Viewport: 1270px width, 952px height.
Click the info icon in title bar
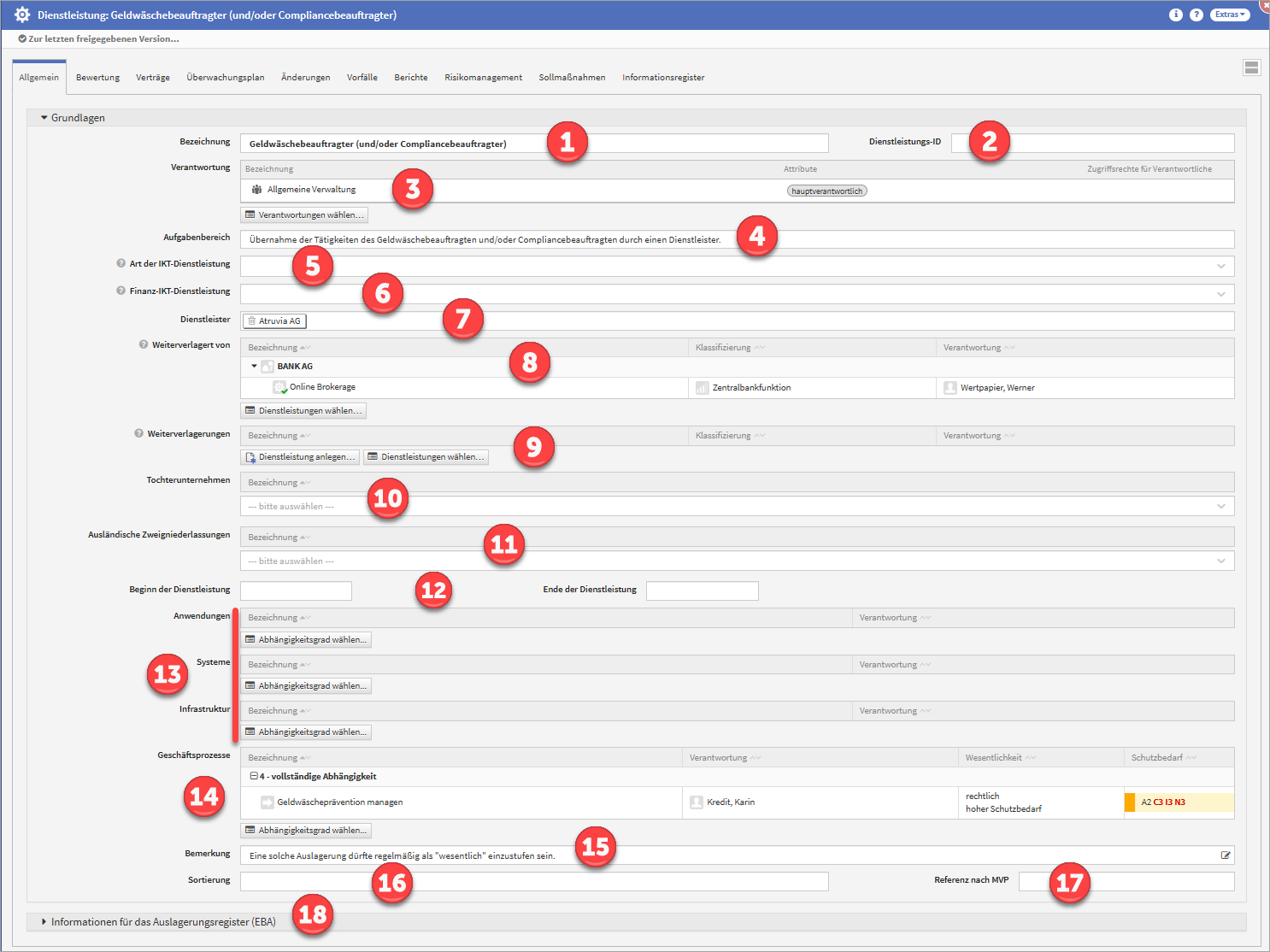[x=1175, y=15]
